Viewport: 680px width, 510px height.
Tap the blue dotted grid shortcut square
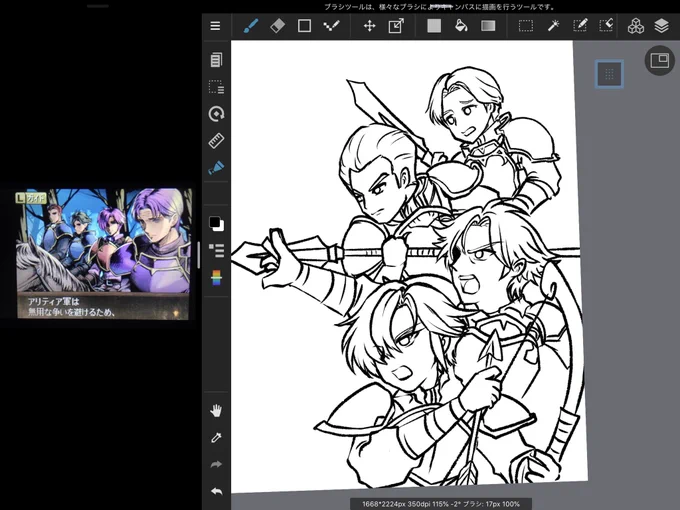pyautogui.click(x=609, y=74)
